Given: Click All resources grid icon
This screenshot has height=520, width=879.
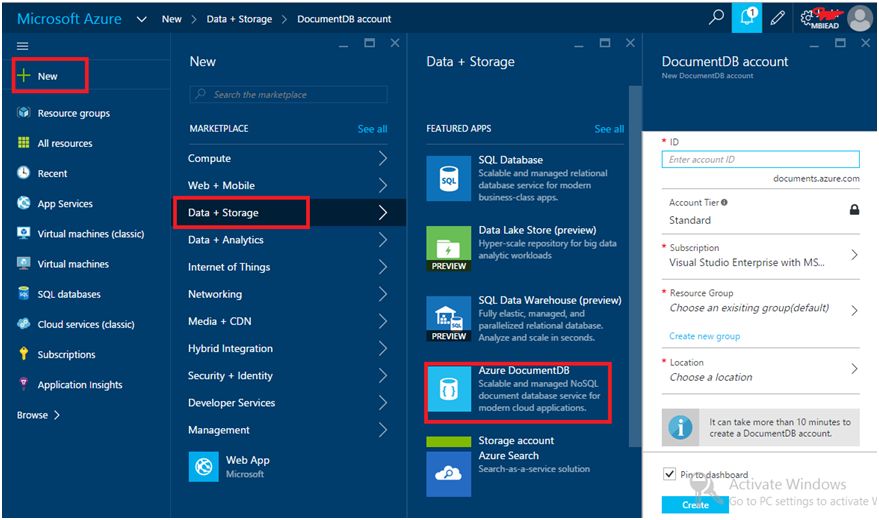Looking at the screenshot, I should click(24, 142).
